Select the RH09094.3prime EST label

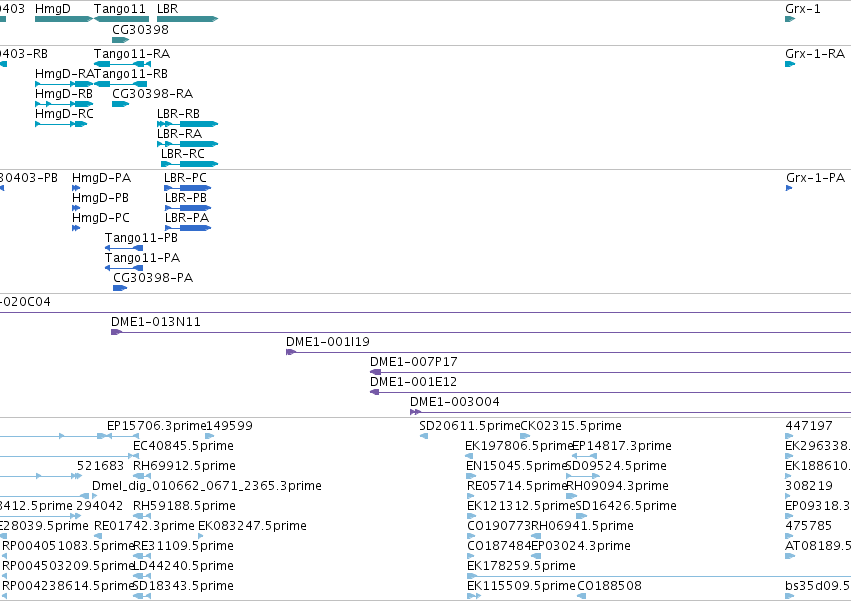tap(618, 486)
